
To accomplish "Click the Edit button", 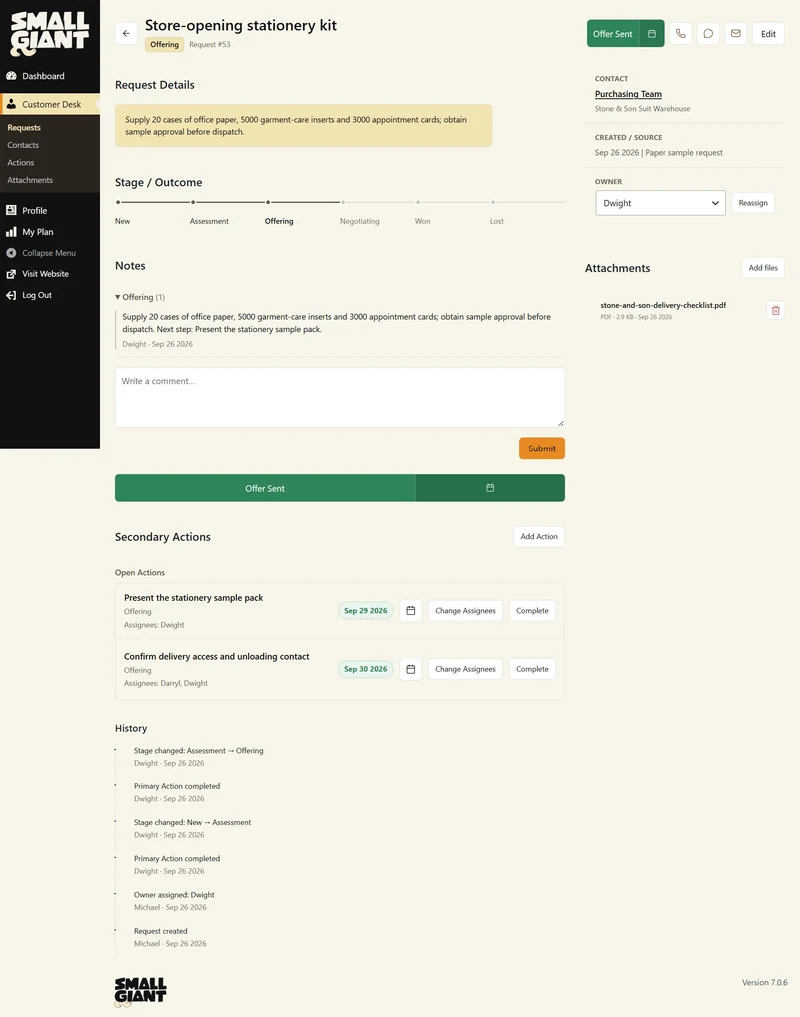I will click(768, 34).
